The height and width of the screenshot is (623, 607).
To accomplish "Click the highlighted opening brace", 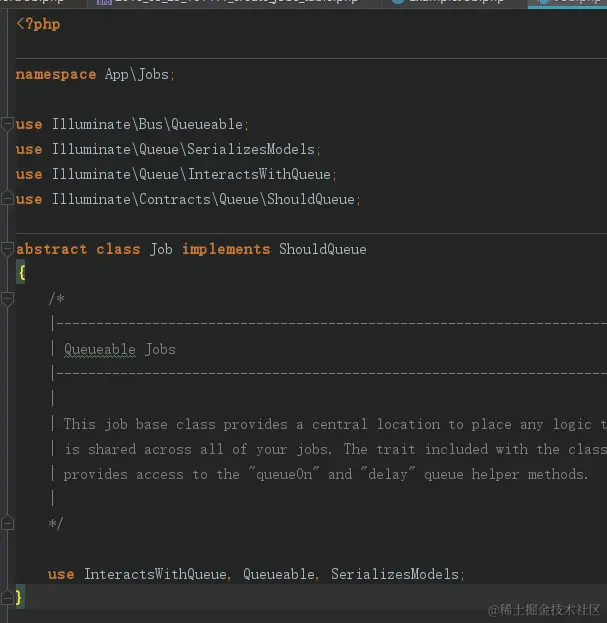I will (x=21, y=273).
